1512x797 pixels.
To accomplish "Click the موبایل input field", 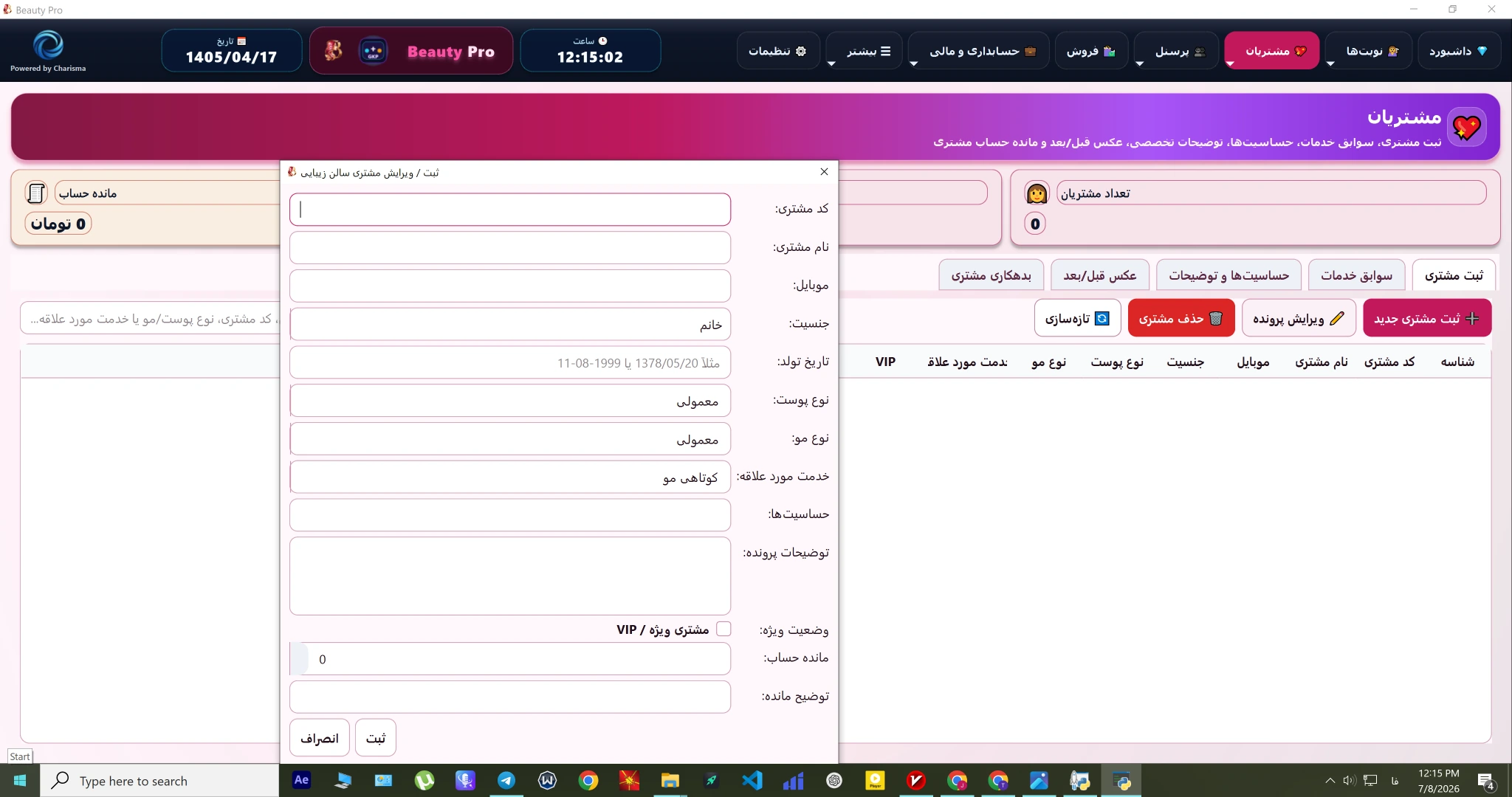I will click(510, 286).
